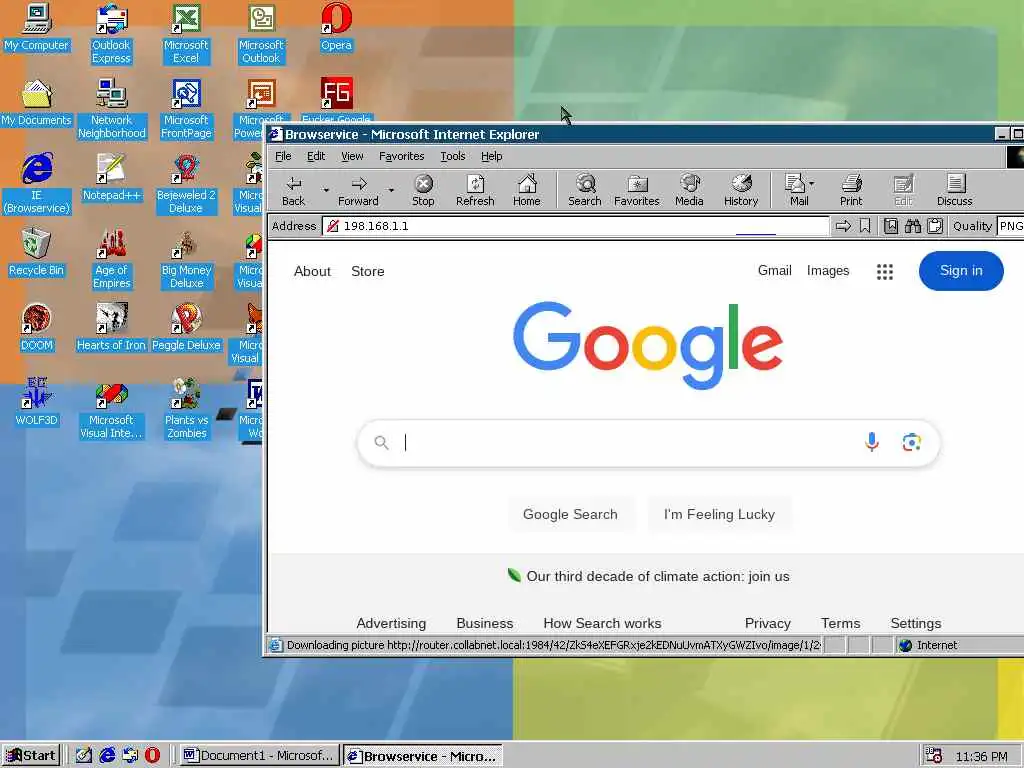Viewport: 1024px width, 768px height.
Task: Select the My Computer desktop icon
Action: point(37,27)
